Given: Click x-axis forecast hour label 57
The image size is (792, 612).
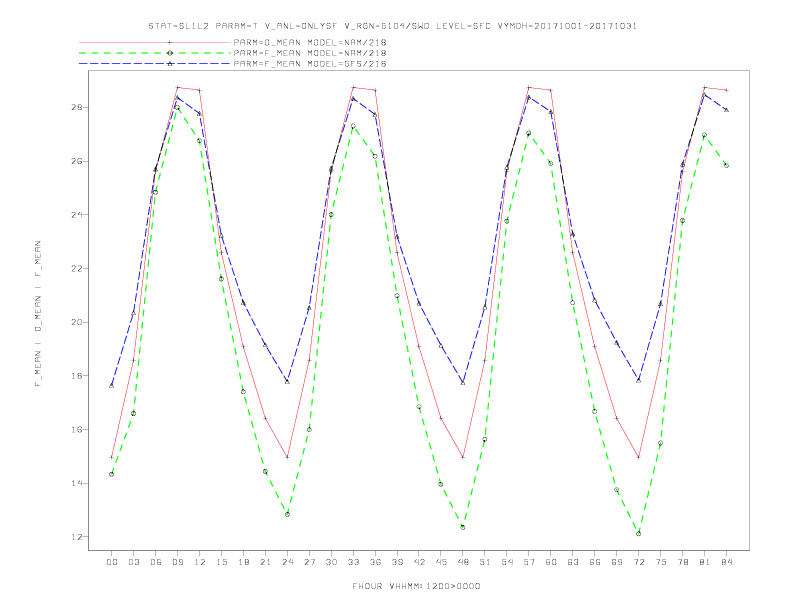Looking at the screenshot, I should tap(529, 562).
